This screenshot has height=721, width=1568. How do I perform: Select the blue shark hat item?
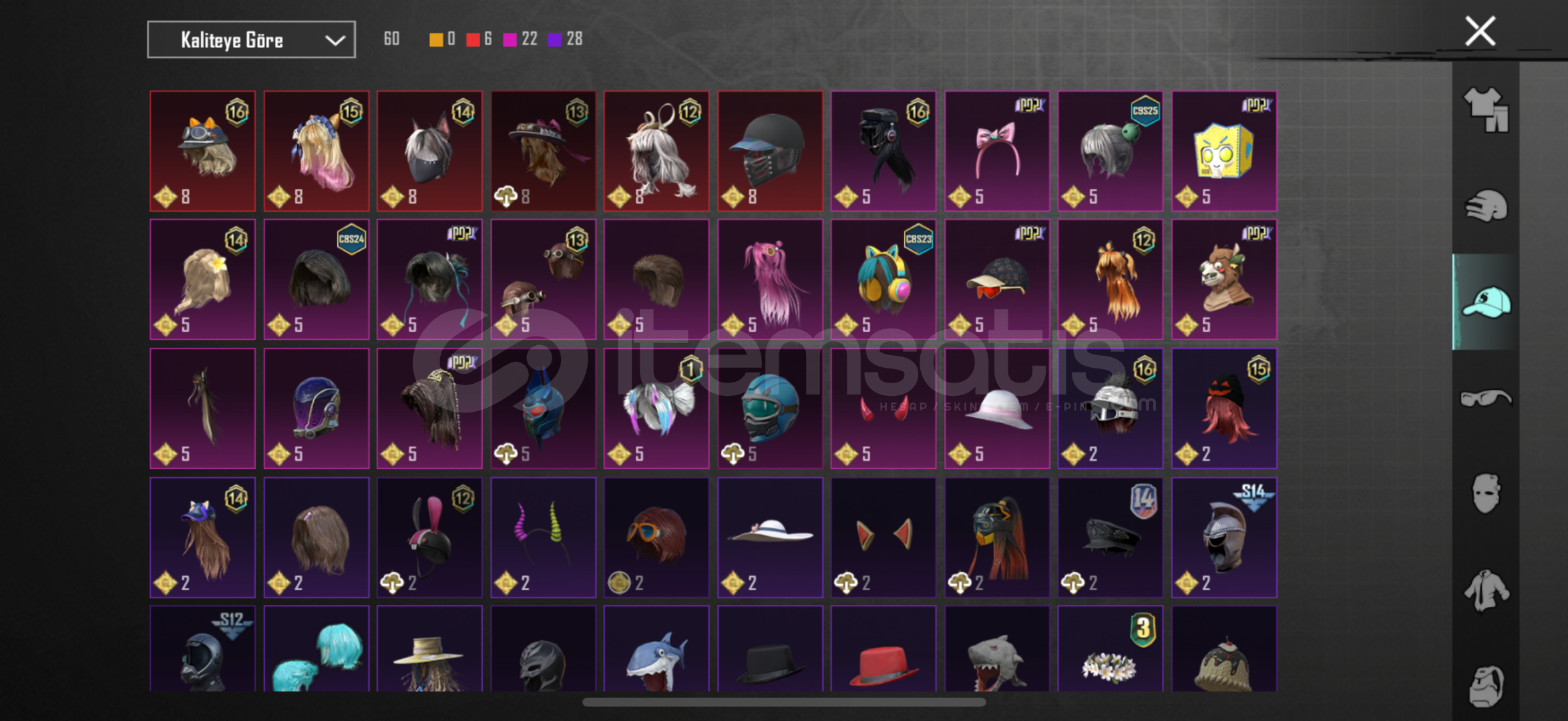click(x=656, y=649)
